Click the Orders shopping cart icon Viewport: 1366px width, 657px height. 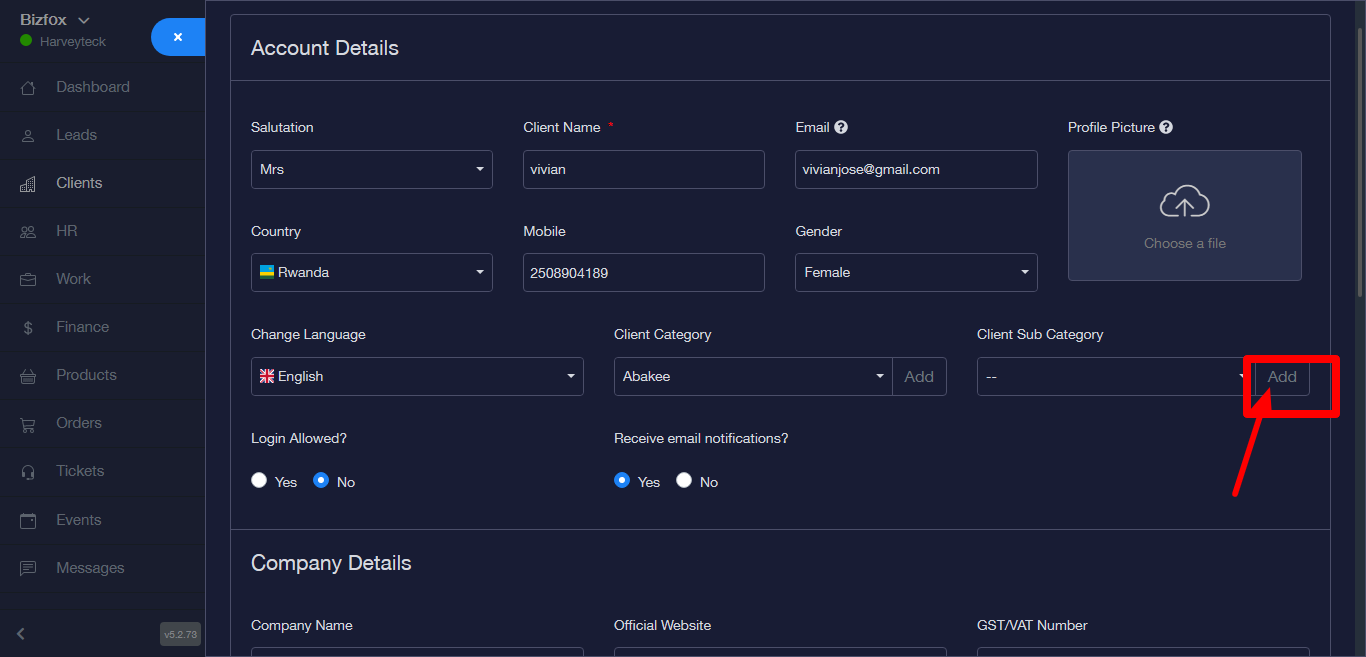(28, 424)
